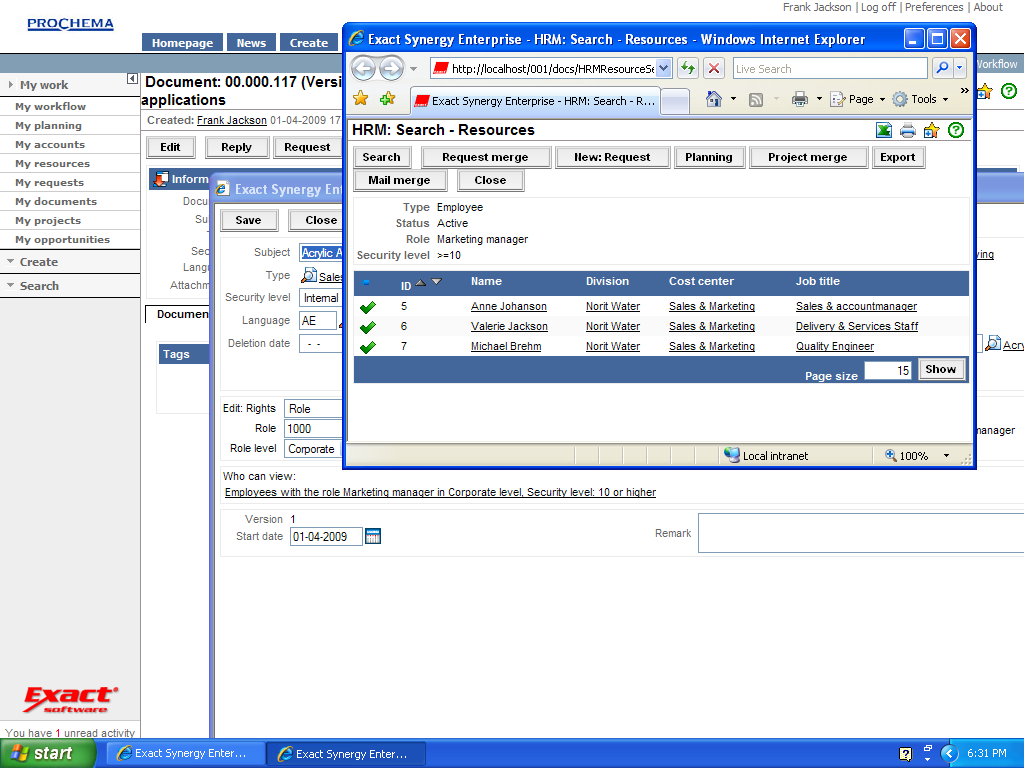Click the Project merge button
The height and width of the screenshot is (768, 1024).
807,157
